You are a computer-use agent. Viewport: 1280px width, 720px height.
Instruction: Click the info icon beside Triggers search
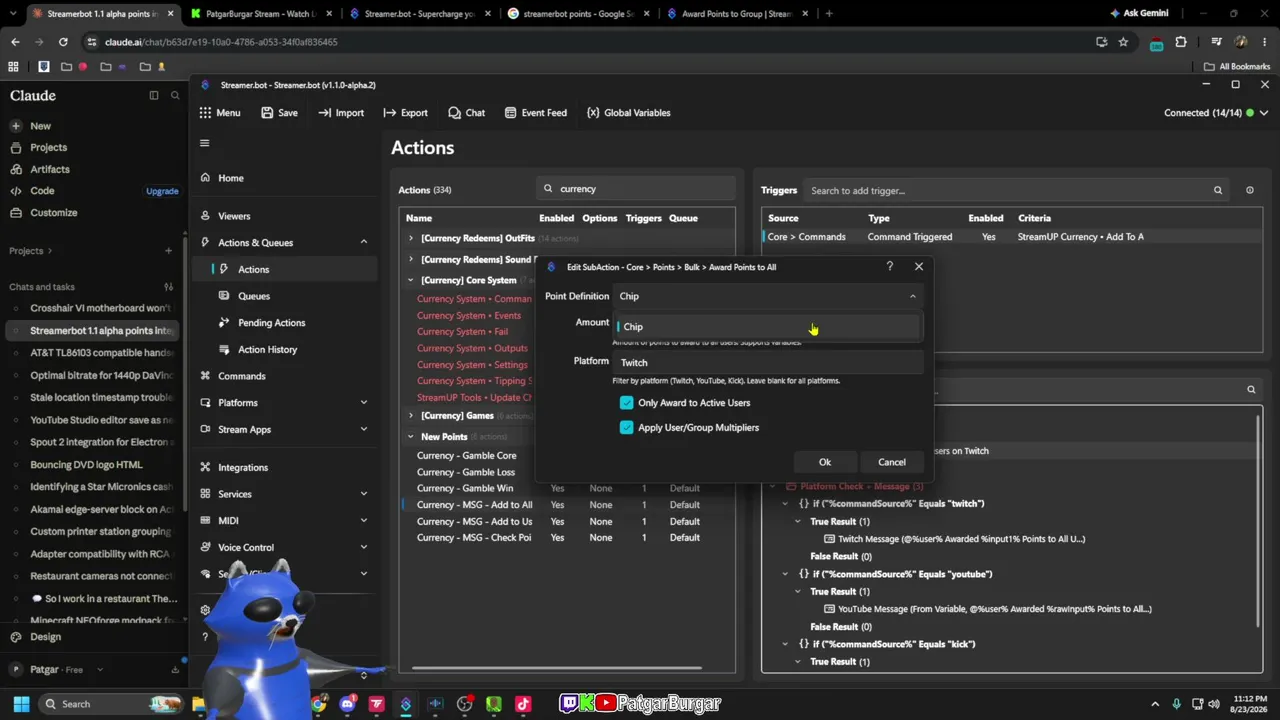coord(1249,190)
